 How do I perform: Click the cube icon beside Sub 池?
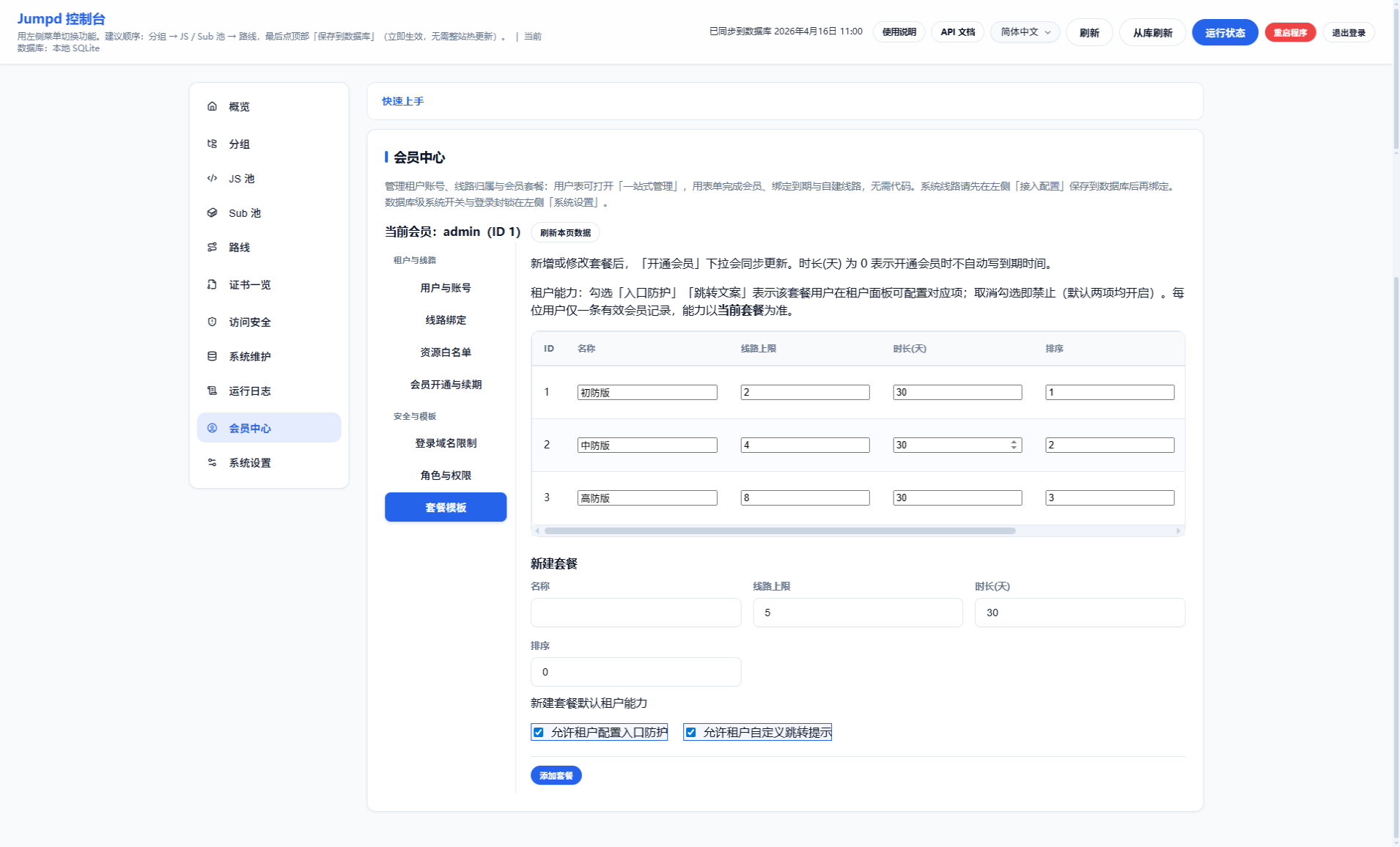pos(212,212)
